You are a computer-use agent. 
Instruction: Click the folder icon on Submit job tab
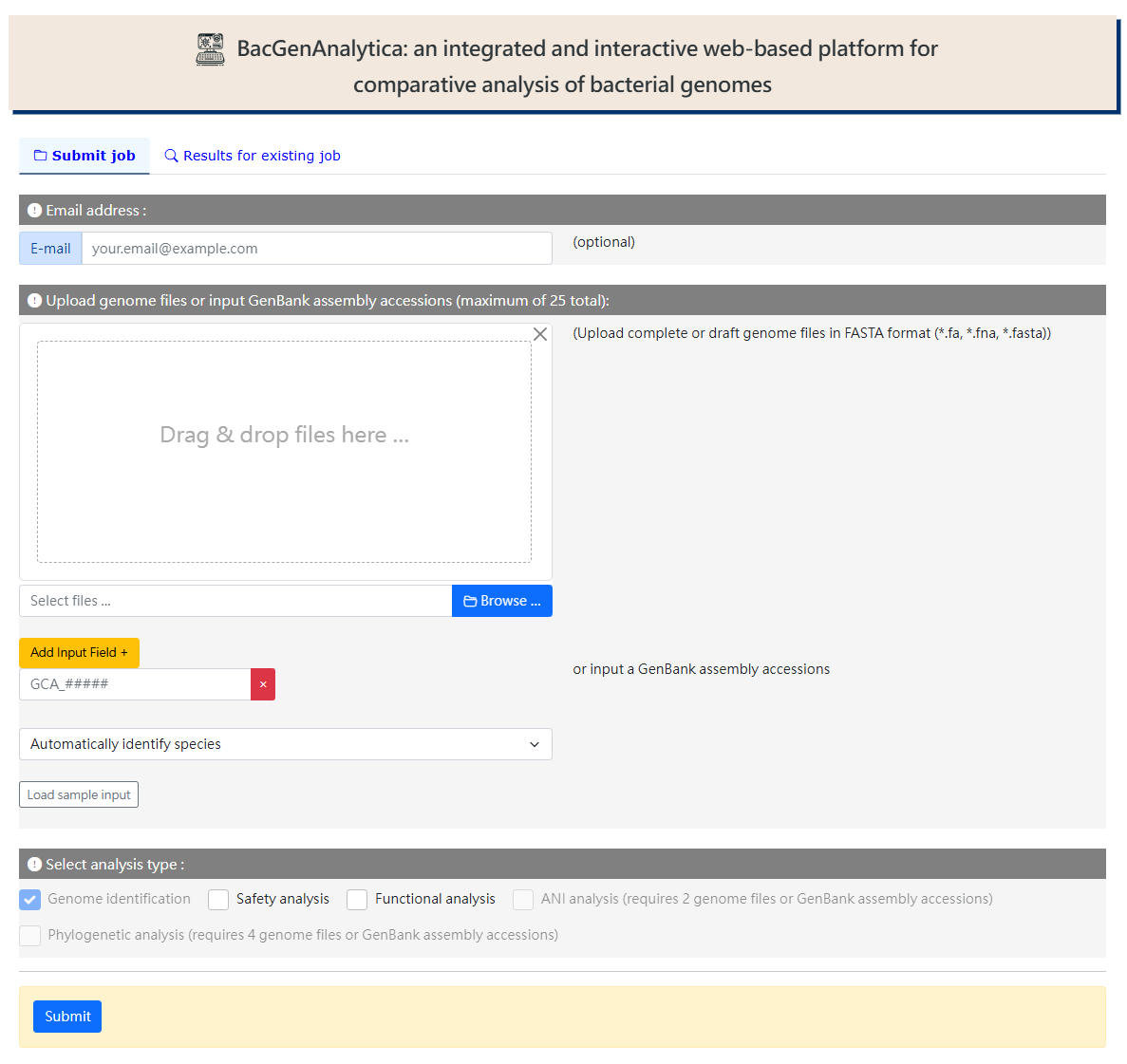click(x=41, y=156)
